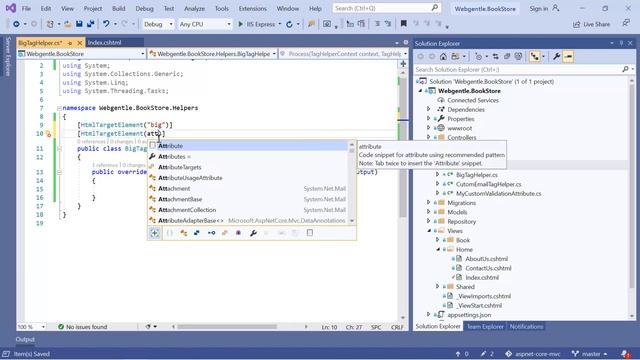Expand the Dependencies node
The height and width of the screenshot is (360, 640).
(429, 109)
